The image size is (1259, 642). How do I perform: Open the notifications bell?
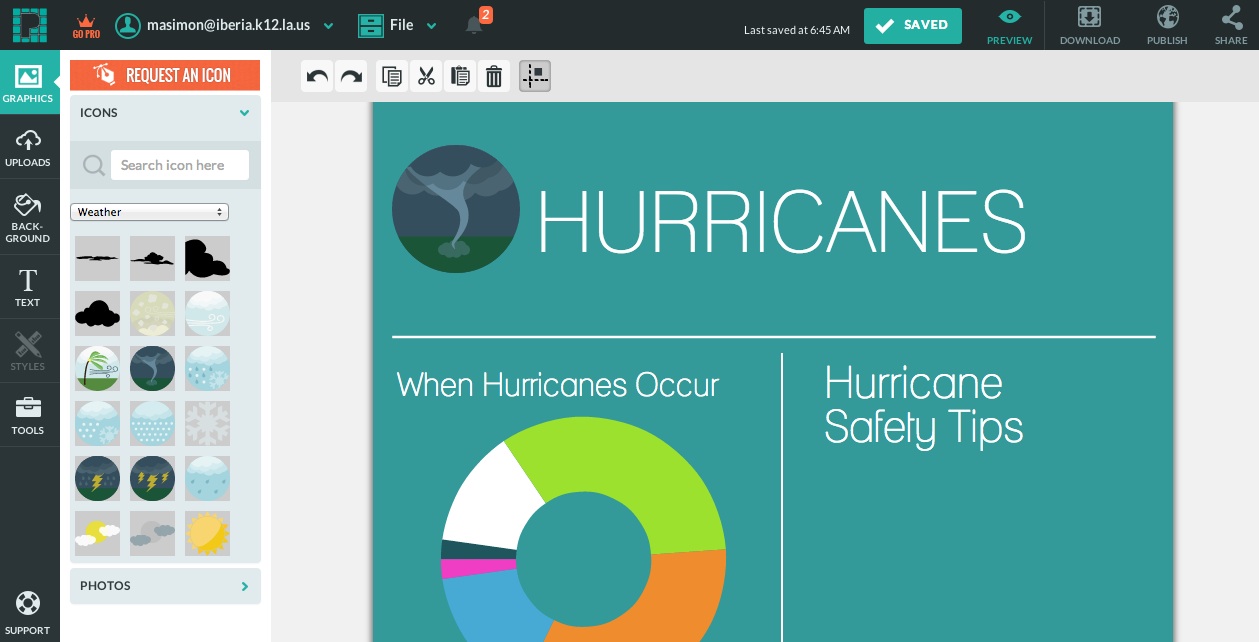point(474,25)
